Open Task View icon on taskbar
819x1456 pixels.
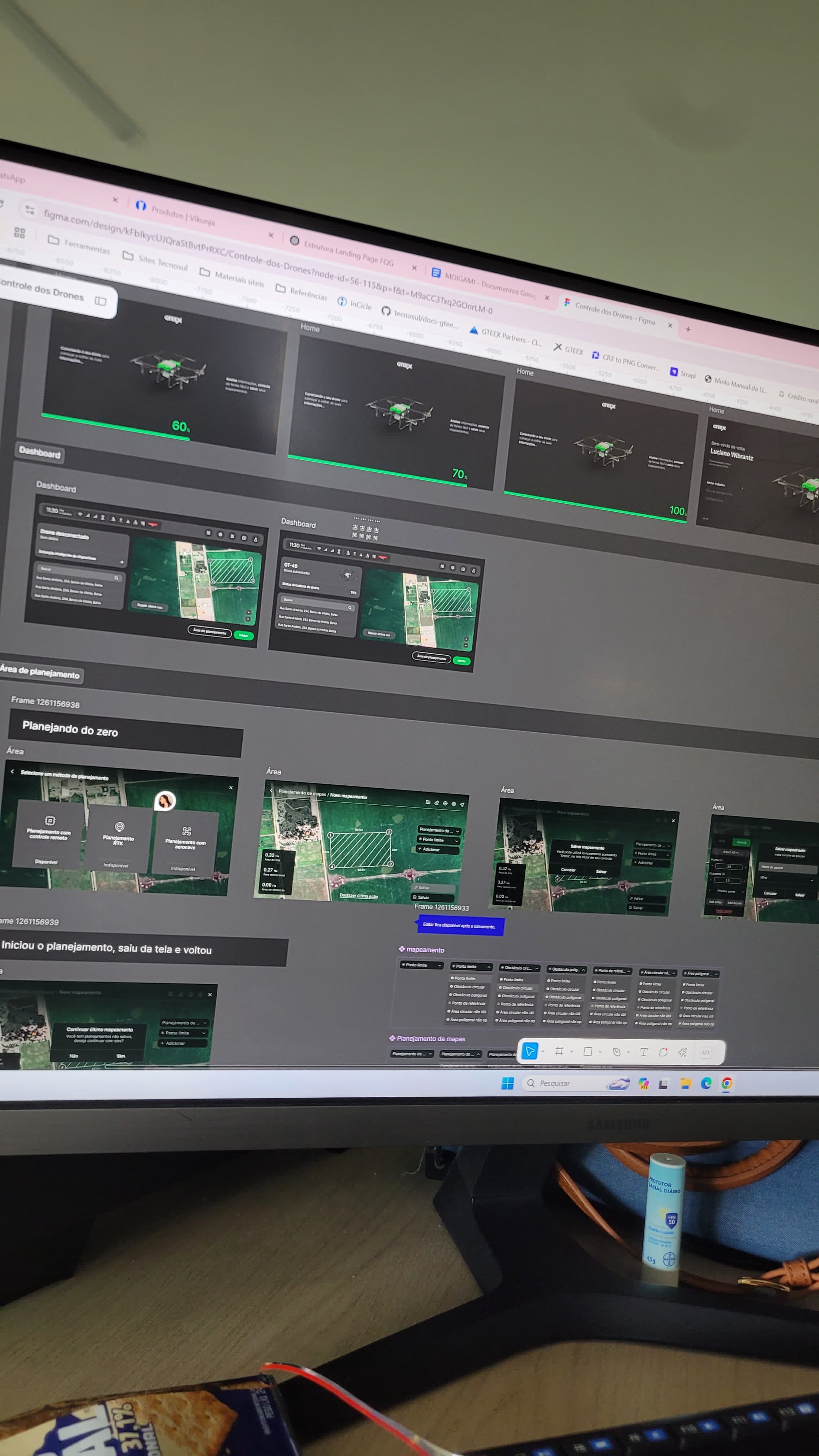click(x=664, y=1084)
